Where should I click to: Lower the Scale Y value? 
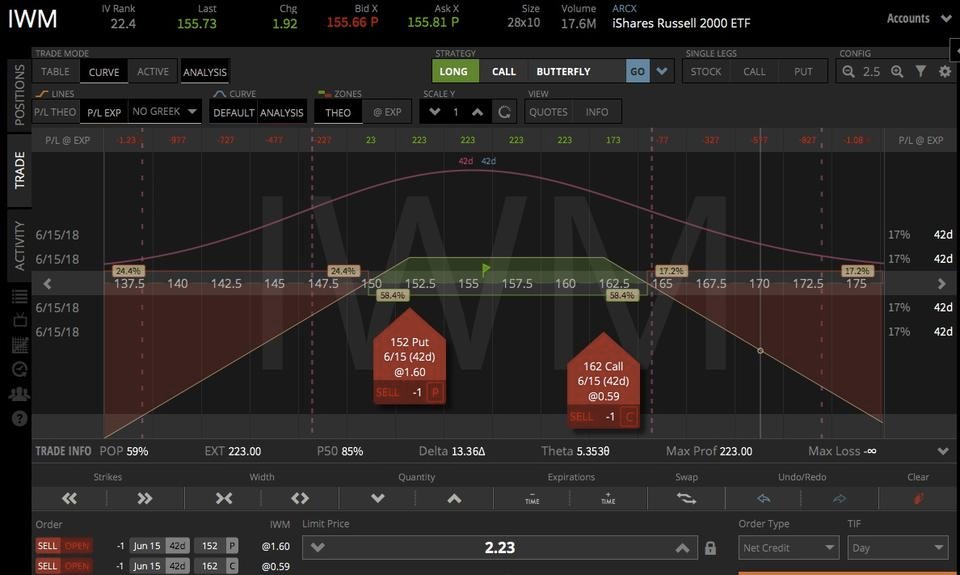point(435,112)
